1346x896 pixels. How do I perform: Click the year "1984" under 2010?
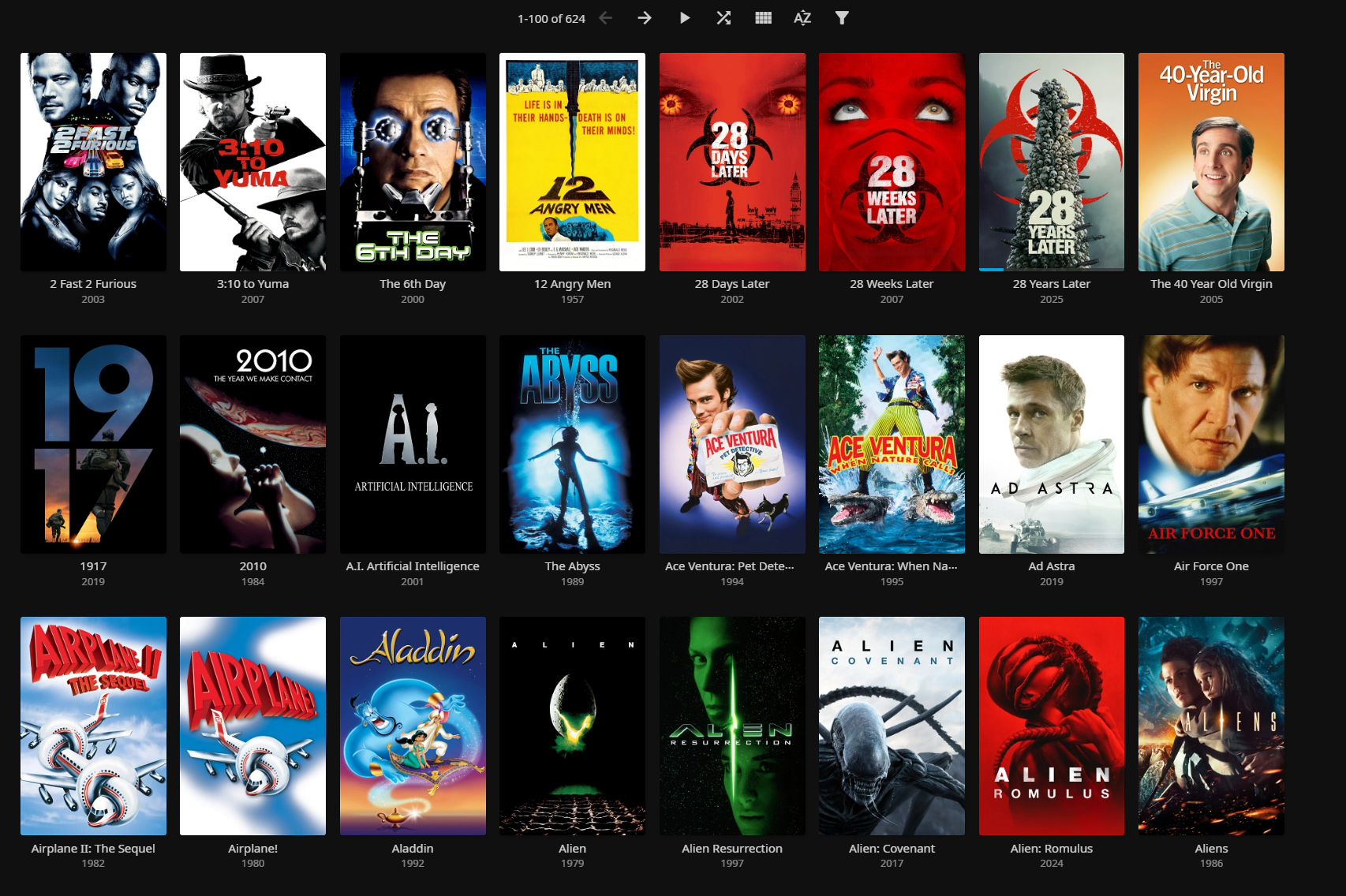click(x=252, y=582)
